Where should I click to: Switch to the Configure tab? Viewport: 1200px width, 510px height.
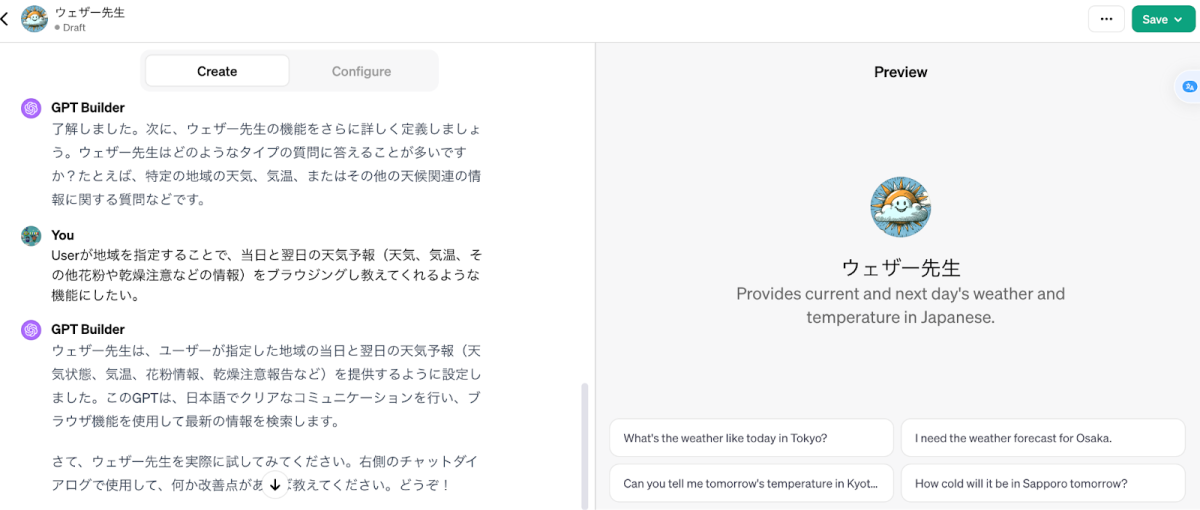tap(361, 71)
